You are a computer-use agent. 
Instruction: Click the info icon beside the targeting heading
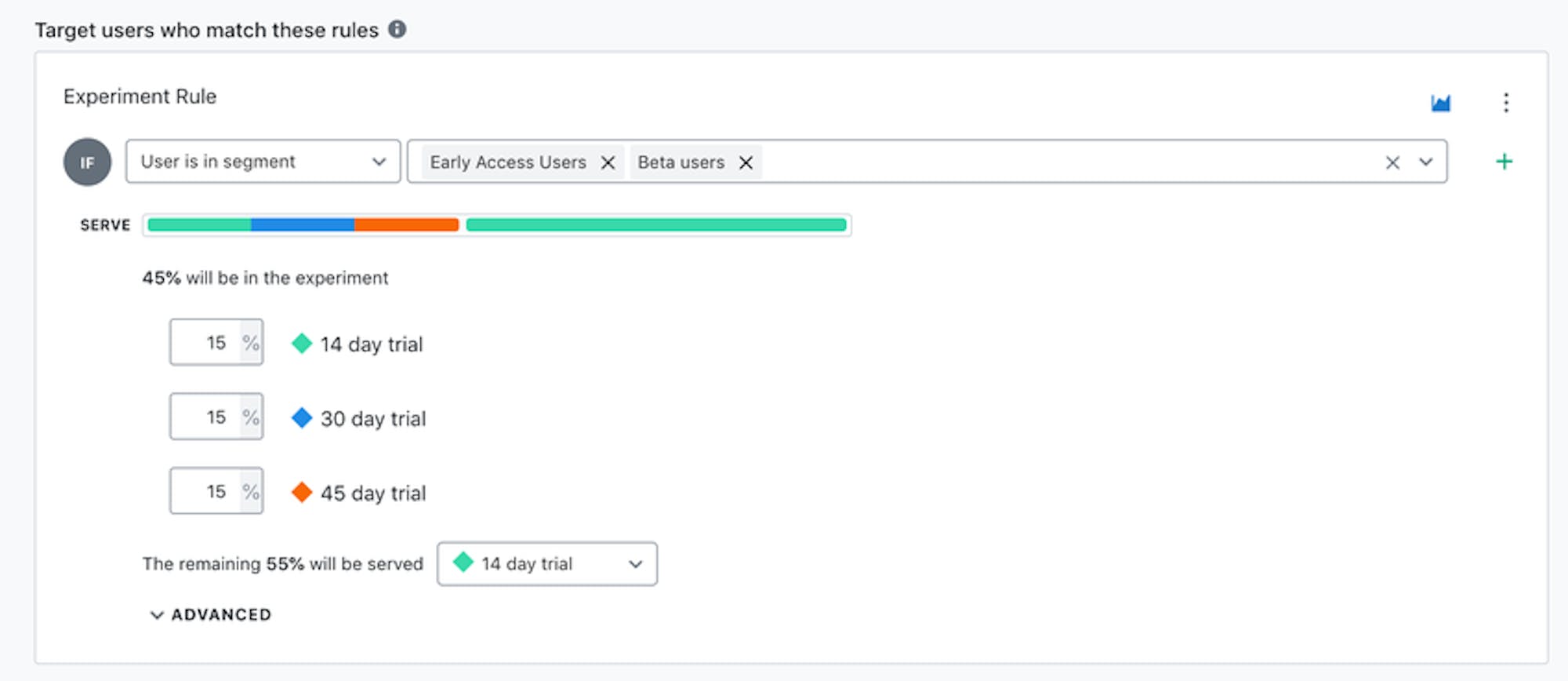pos(397,30)
